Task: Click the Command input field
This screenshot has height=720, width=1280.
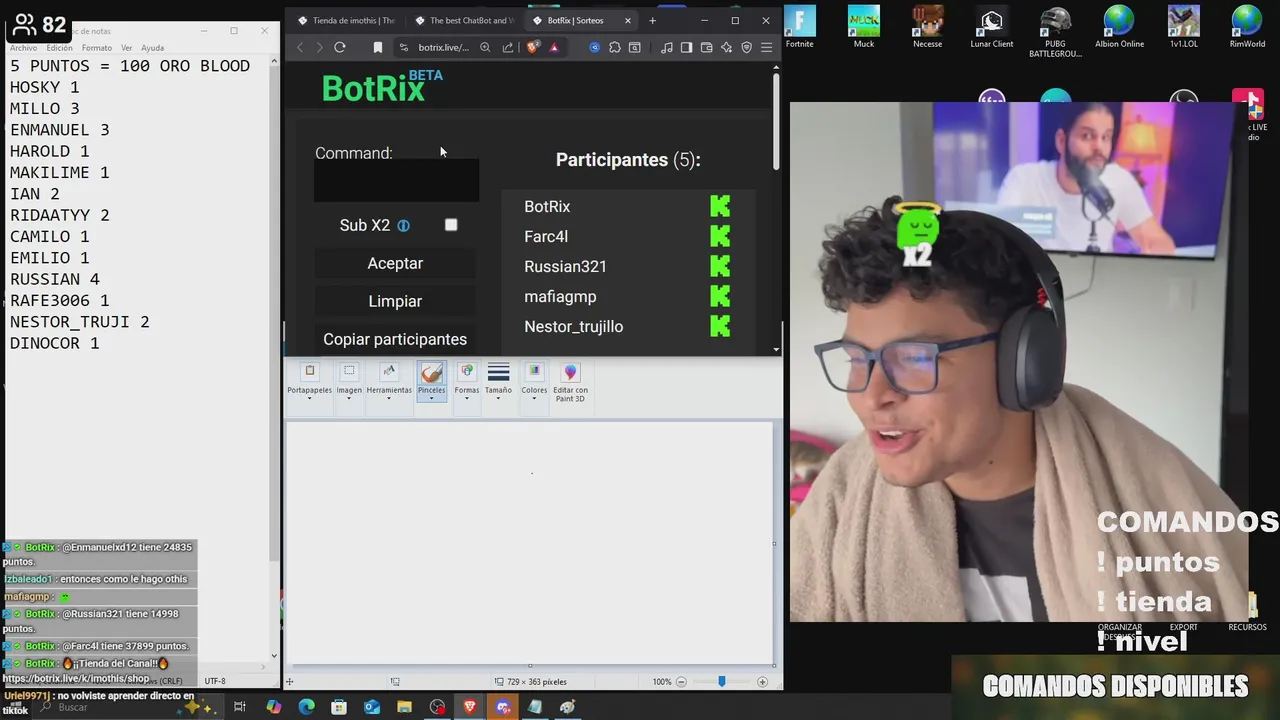Action: click(x=396, y=182)
